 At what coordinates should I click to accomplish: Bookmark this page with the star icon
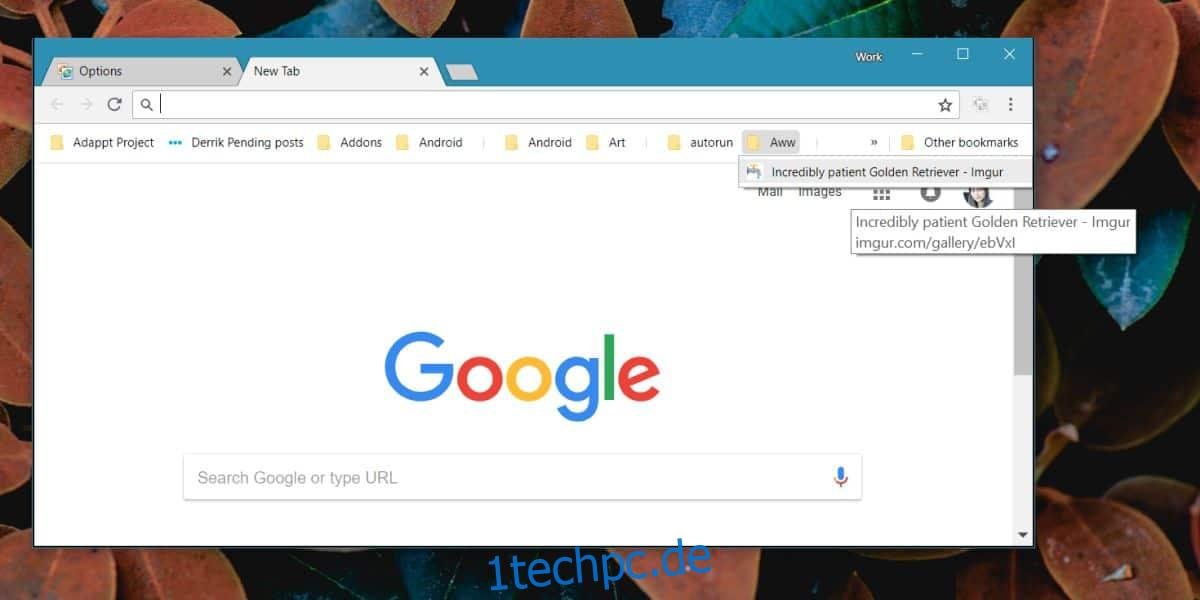945,104
